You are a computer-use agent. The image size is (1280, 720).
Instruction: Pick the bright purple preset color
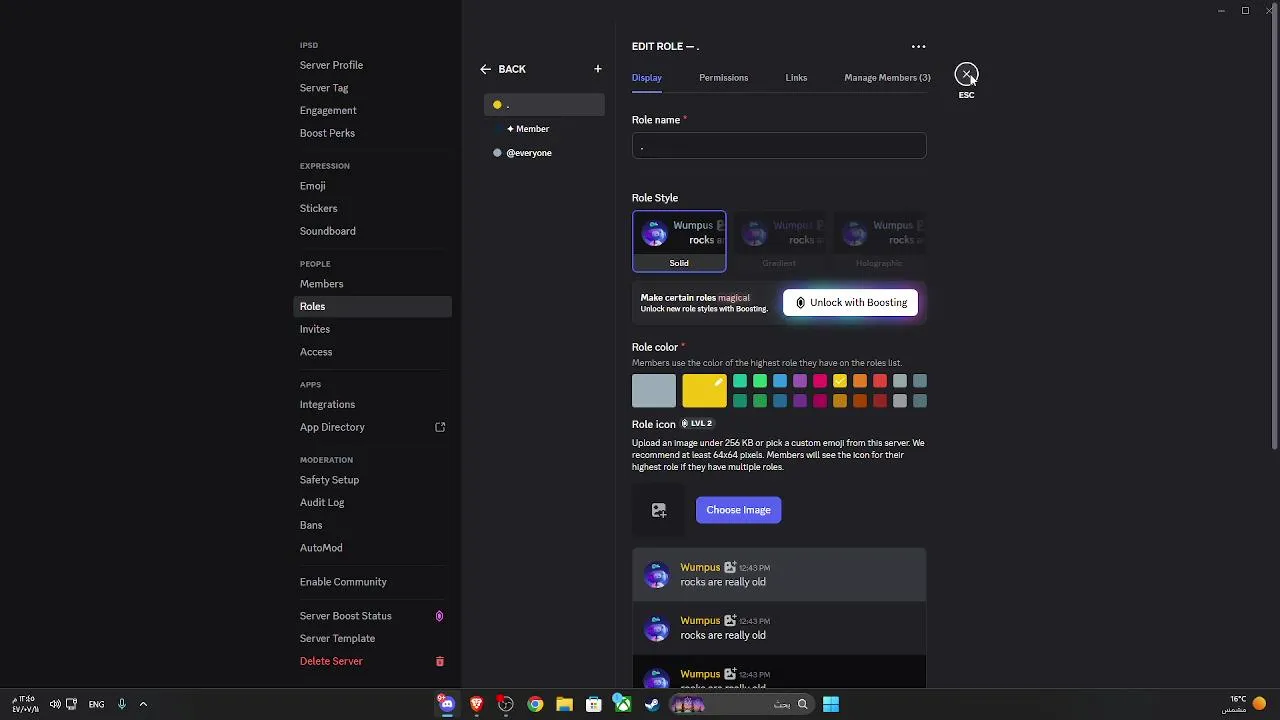pos(800,381)
